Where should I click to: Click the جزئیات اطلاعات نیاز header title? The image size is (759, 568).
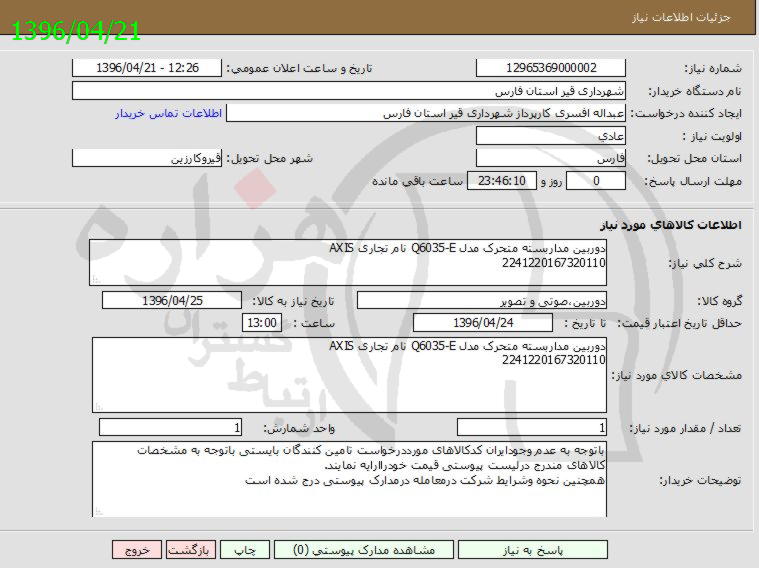[x=681, y=17]
